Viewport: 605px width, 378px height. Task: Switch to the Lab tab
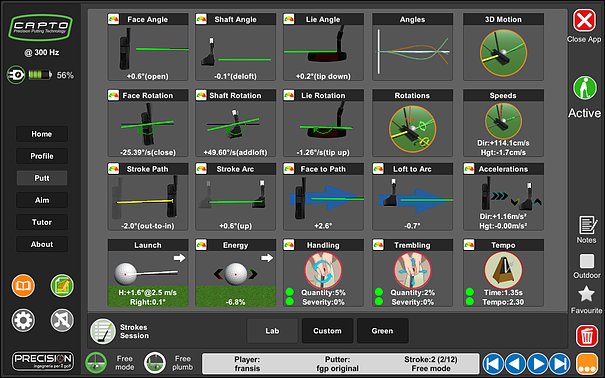pyautogui.click(x=272, y=331)
